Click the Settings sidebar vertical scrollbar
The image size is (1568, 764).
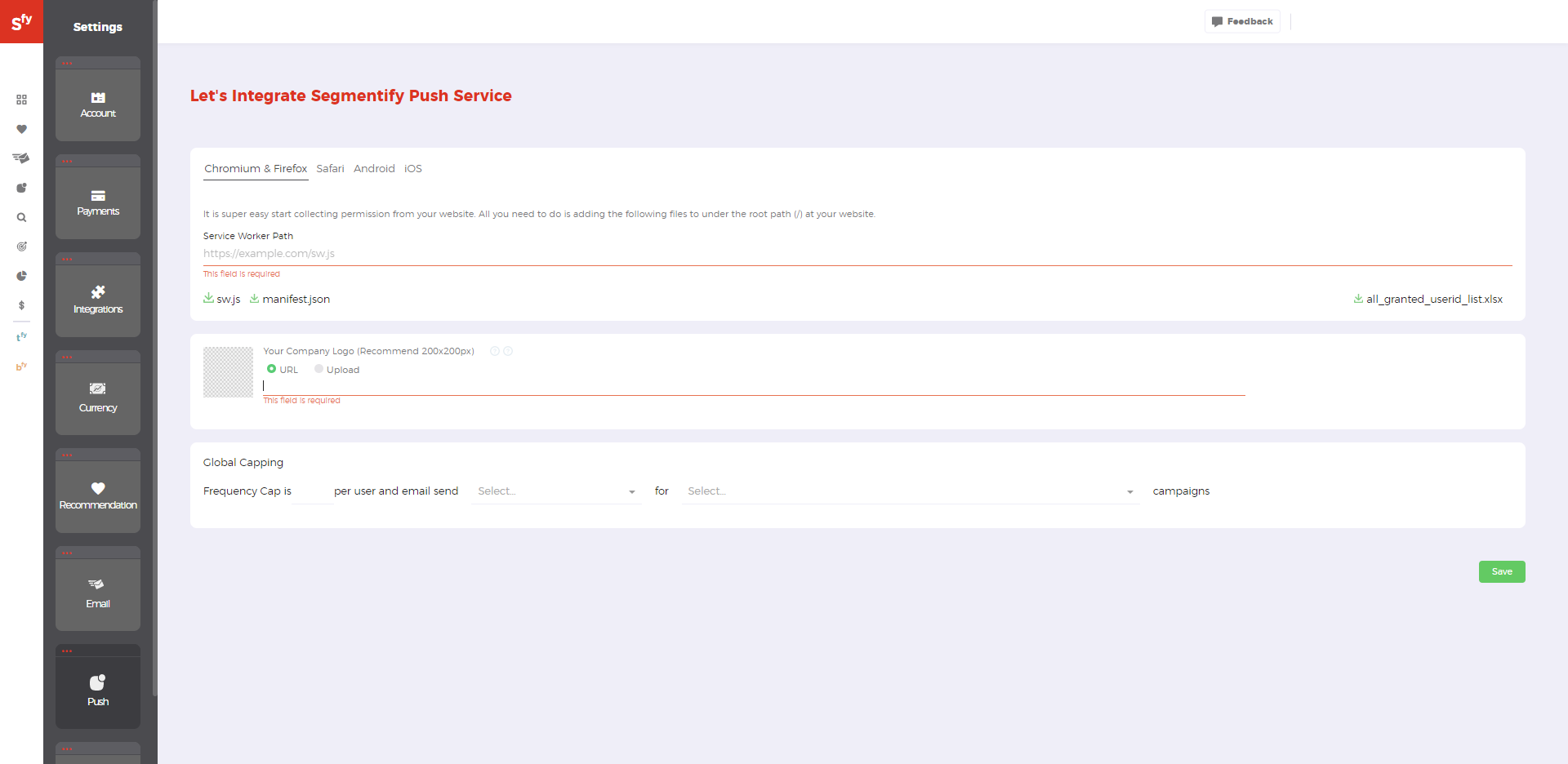click(154, 348)
